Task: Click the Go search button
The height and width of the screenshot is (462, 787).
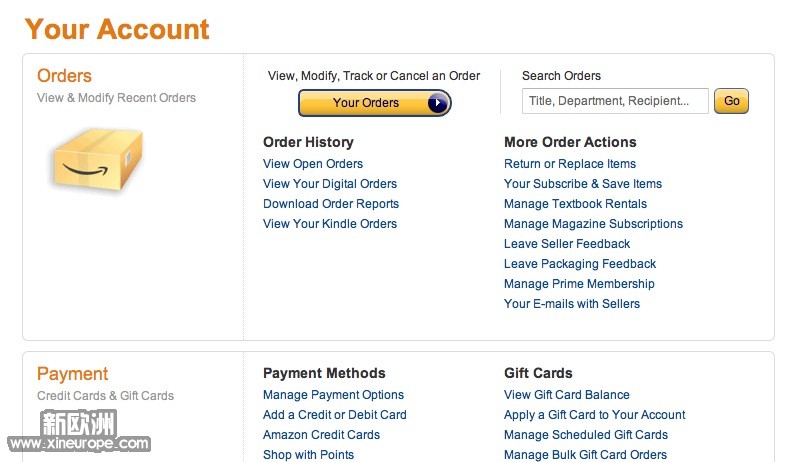Action: (731, 101)
